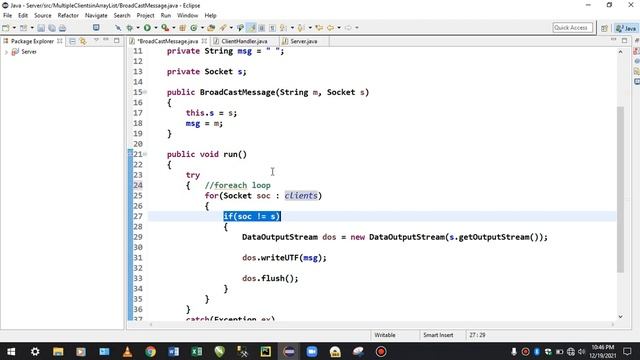The image size is (640, 360).
Task: Click the Forward navigation arrow in toolbar
Action: [348, 28]
